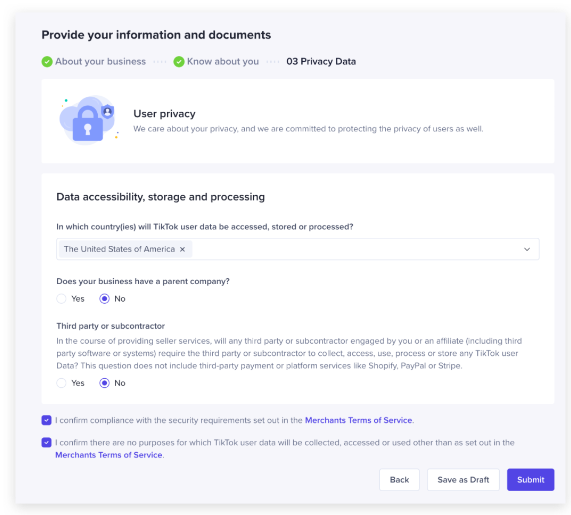Choose No for third party or subcontractor
571x515 pixels.
click(x=105, y=383)
